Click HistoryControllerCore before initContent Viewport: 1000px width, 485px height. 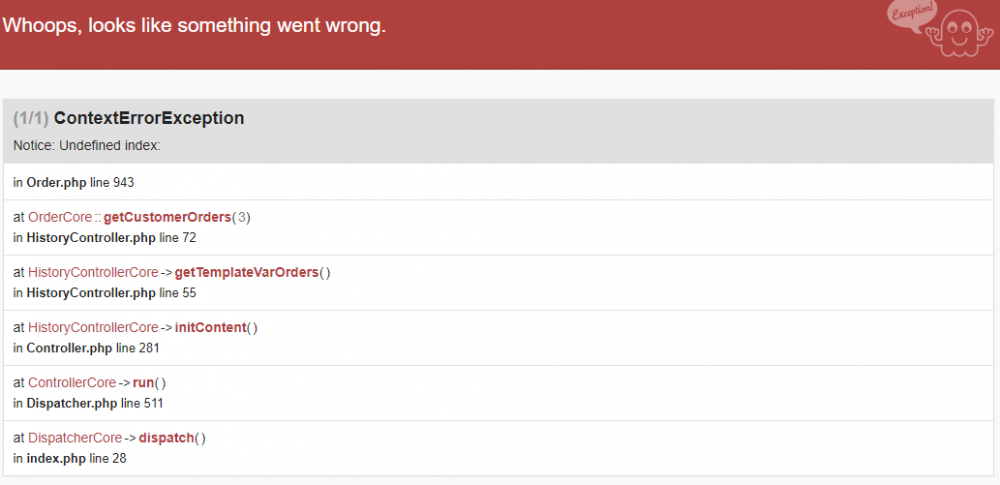[x=93, y=327]
